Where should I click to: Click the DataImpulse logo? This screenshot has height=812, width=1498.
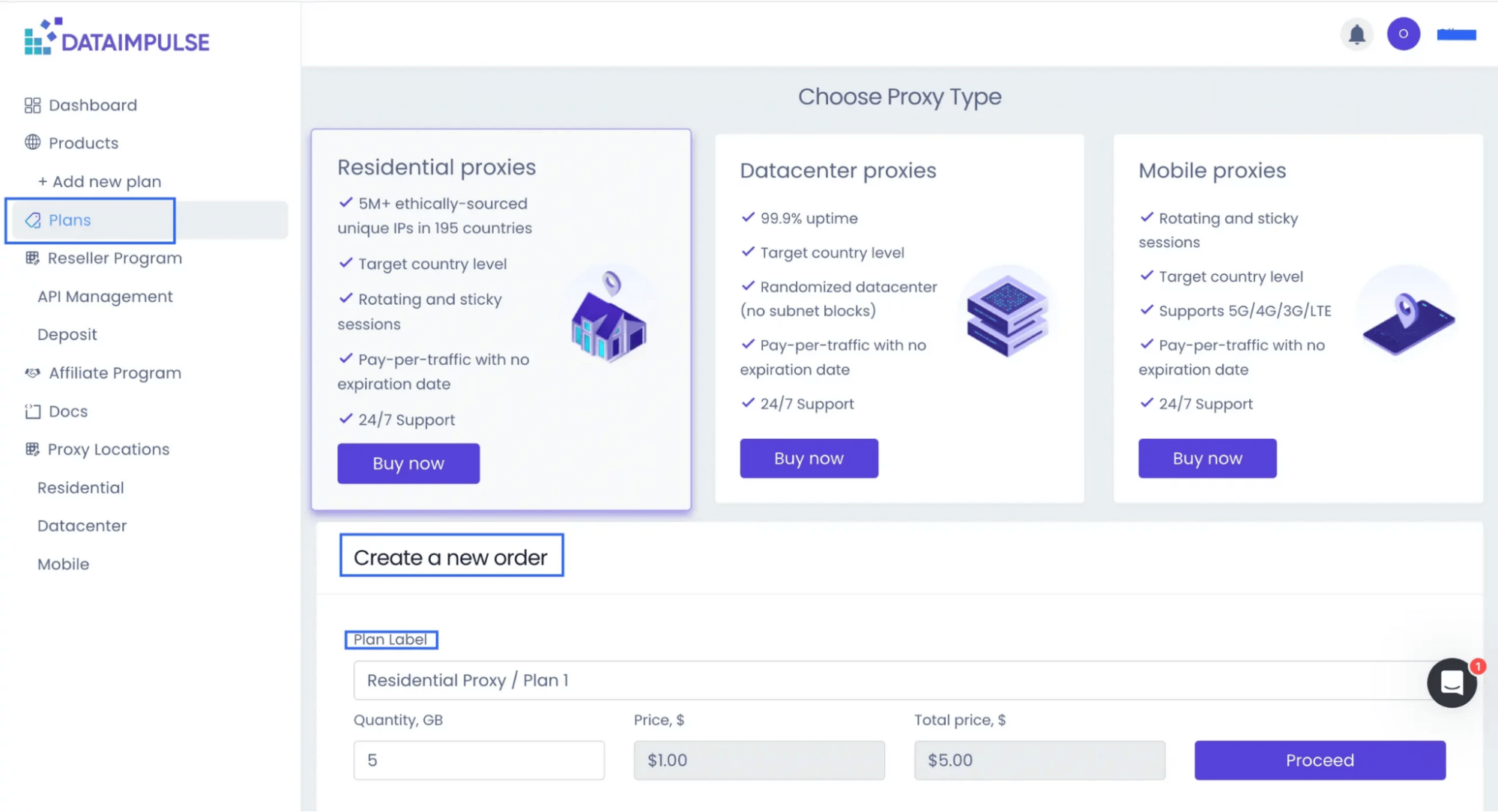pos(117,37)
